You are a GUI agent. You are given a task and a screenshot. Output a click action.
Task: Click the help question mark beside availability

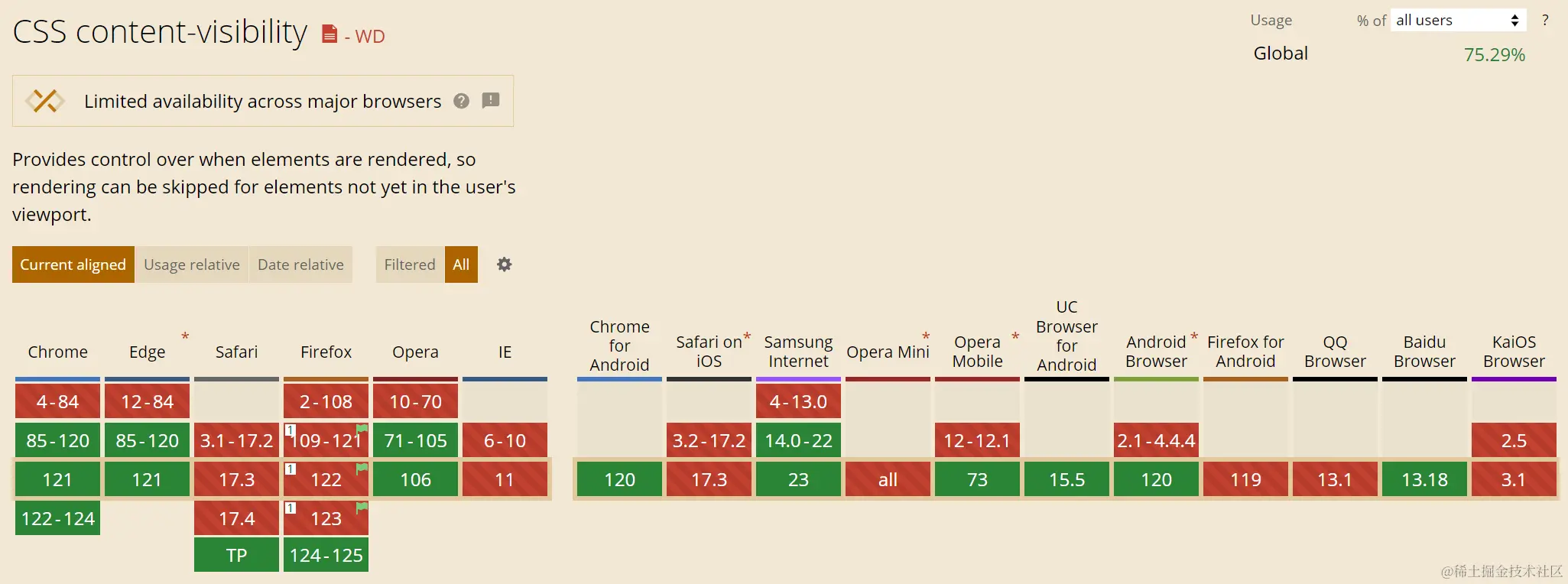point(461,101)
